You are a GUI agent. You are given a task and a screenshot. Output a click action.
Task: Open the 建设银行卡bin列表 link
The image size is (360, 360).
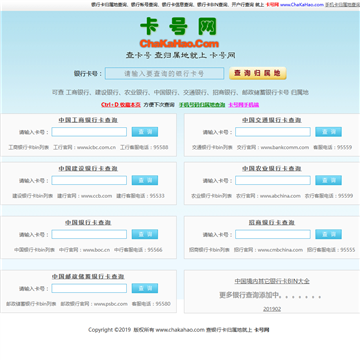coord(33,196)
